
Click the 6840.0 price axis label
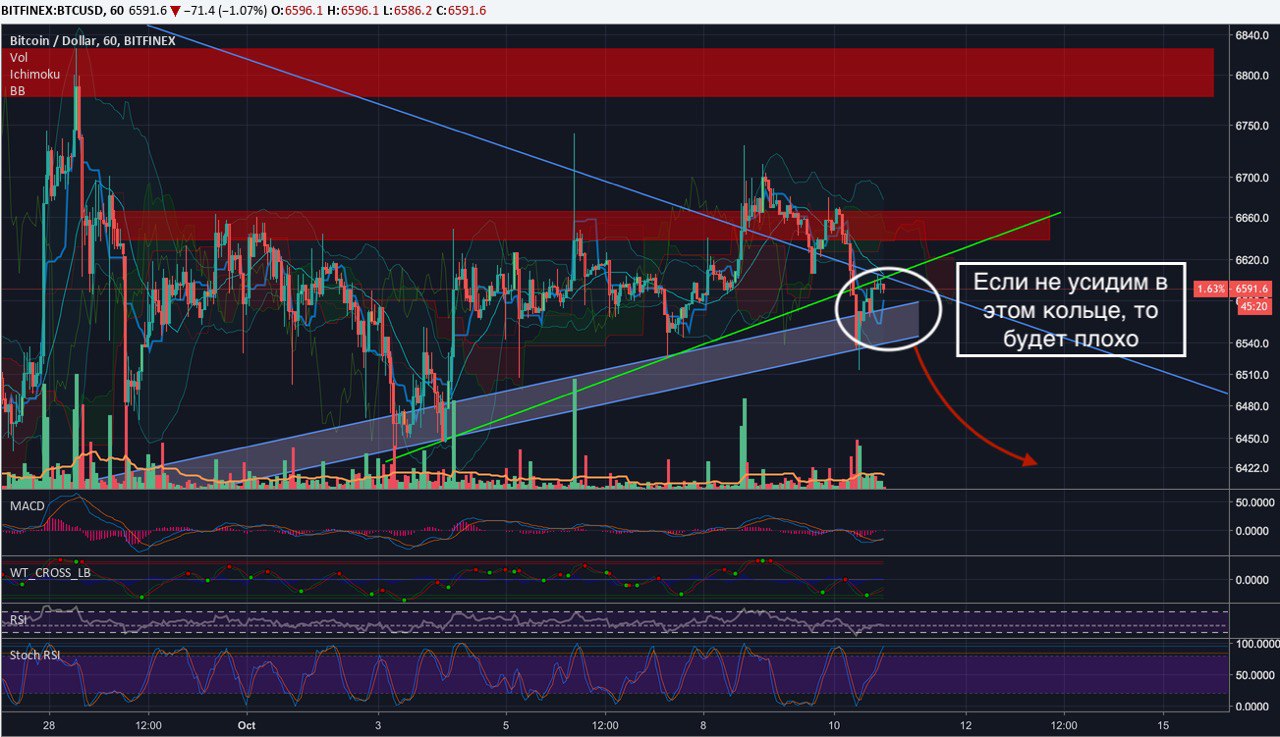coord(1254,35)
